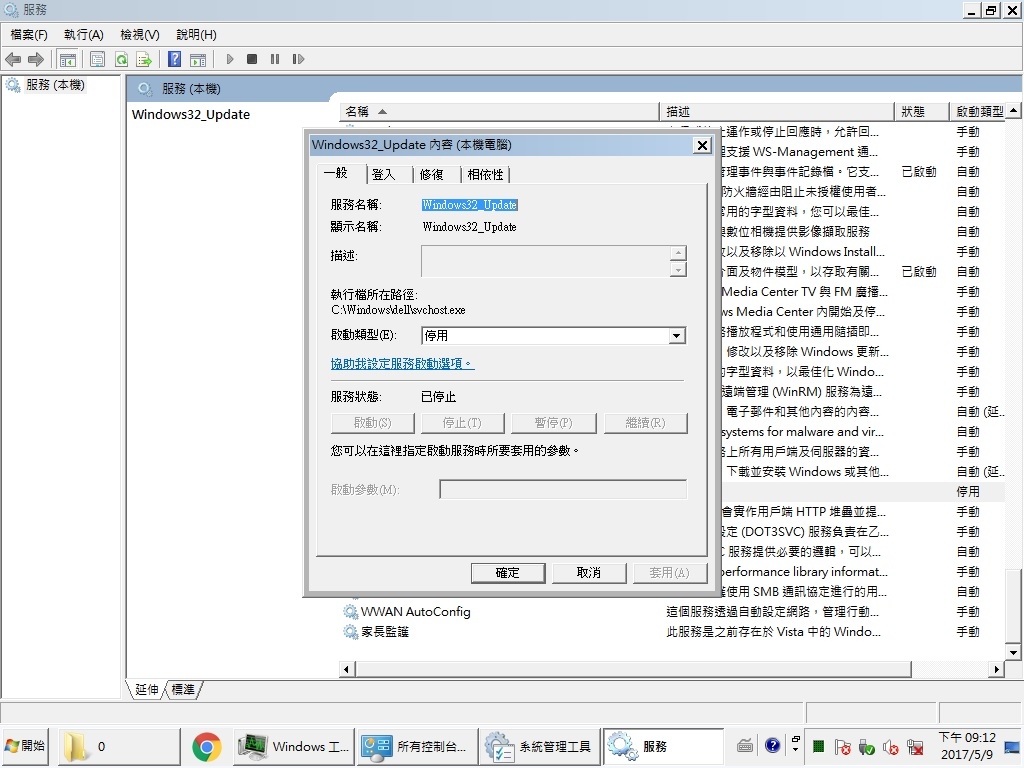Open the 檢視(V) menu
This screenshot has height=768, width=1024.
pyautogui.click(x=140, y=35)
